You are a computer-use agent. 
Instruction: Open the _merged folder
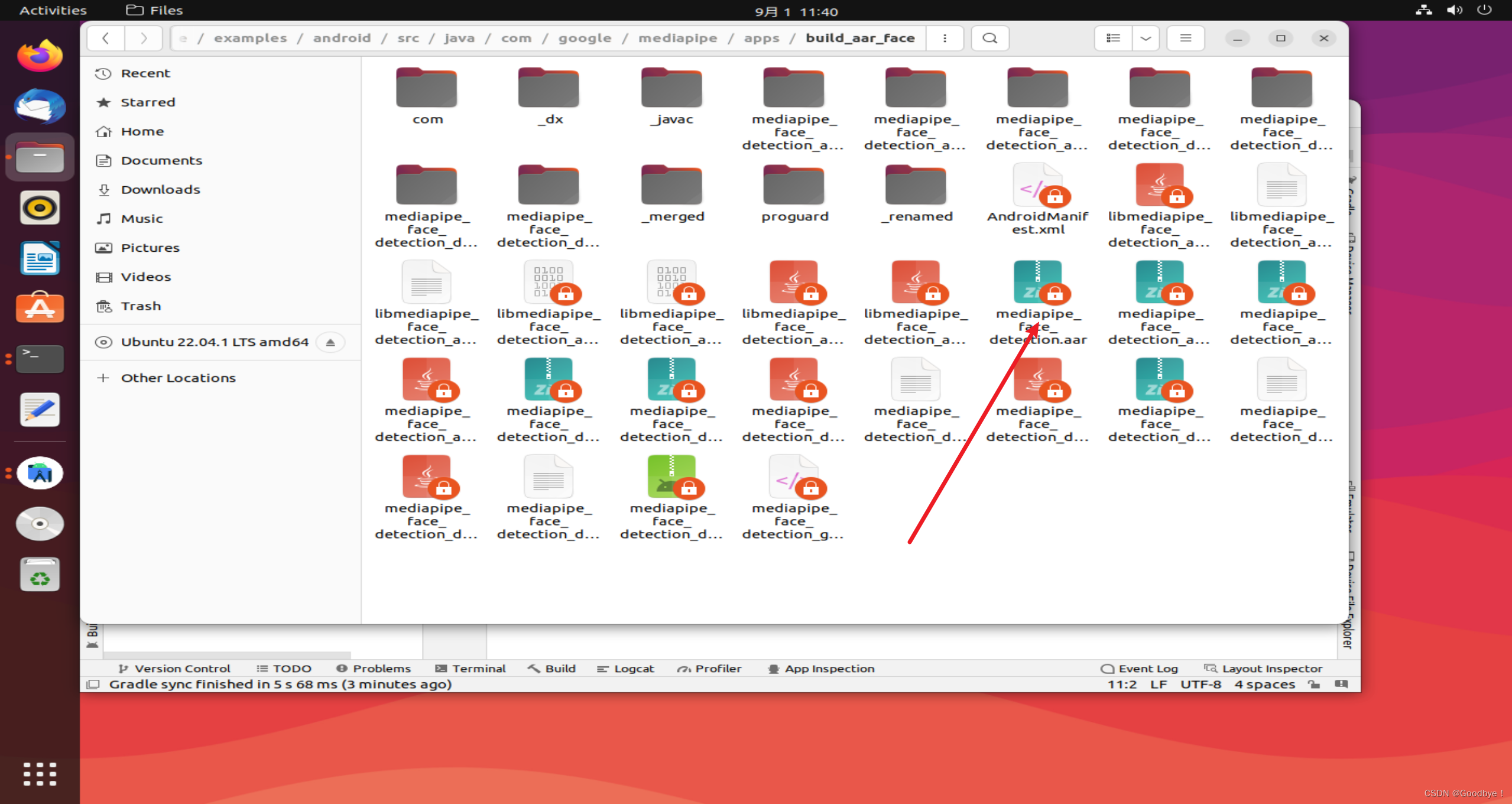pyautogui.click(x=671, y=194)
